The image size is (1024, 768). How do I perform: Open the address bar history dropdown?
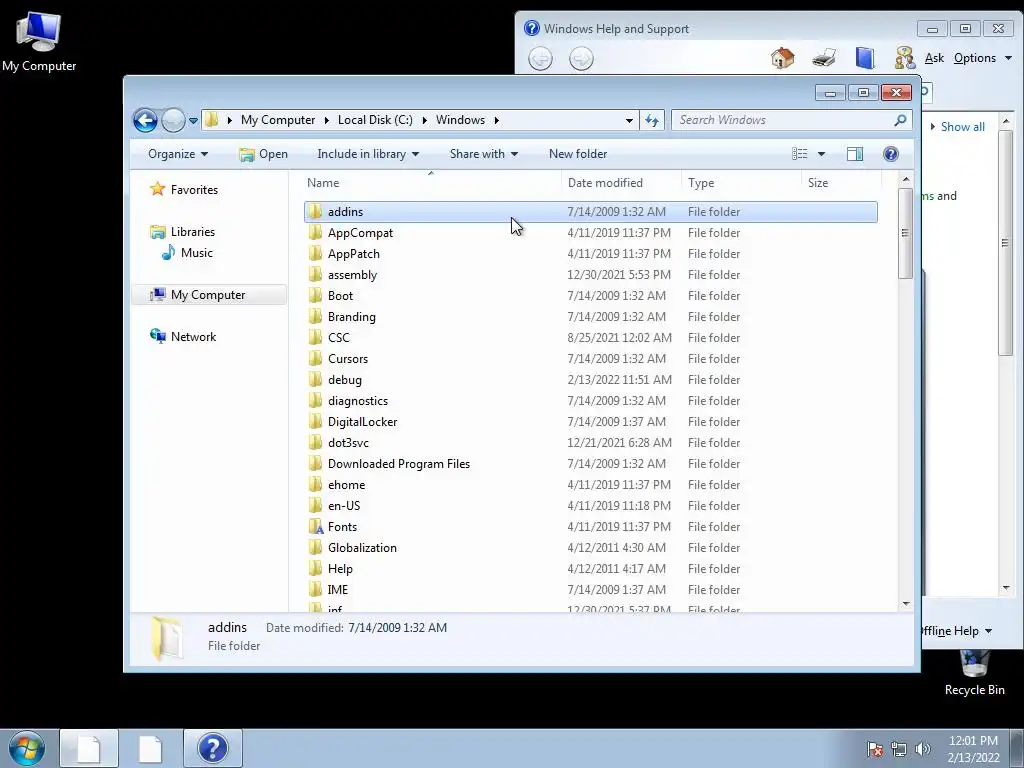pos(629,120)
